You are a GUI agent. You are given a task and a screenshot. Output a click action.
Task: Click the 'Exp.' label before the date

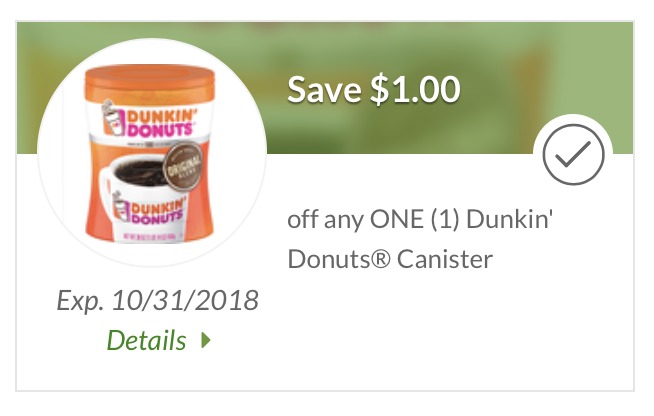click(80, 301)
